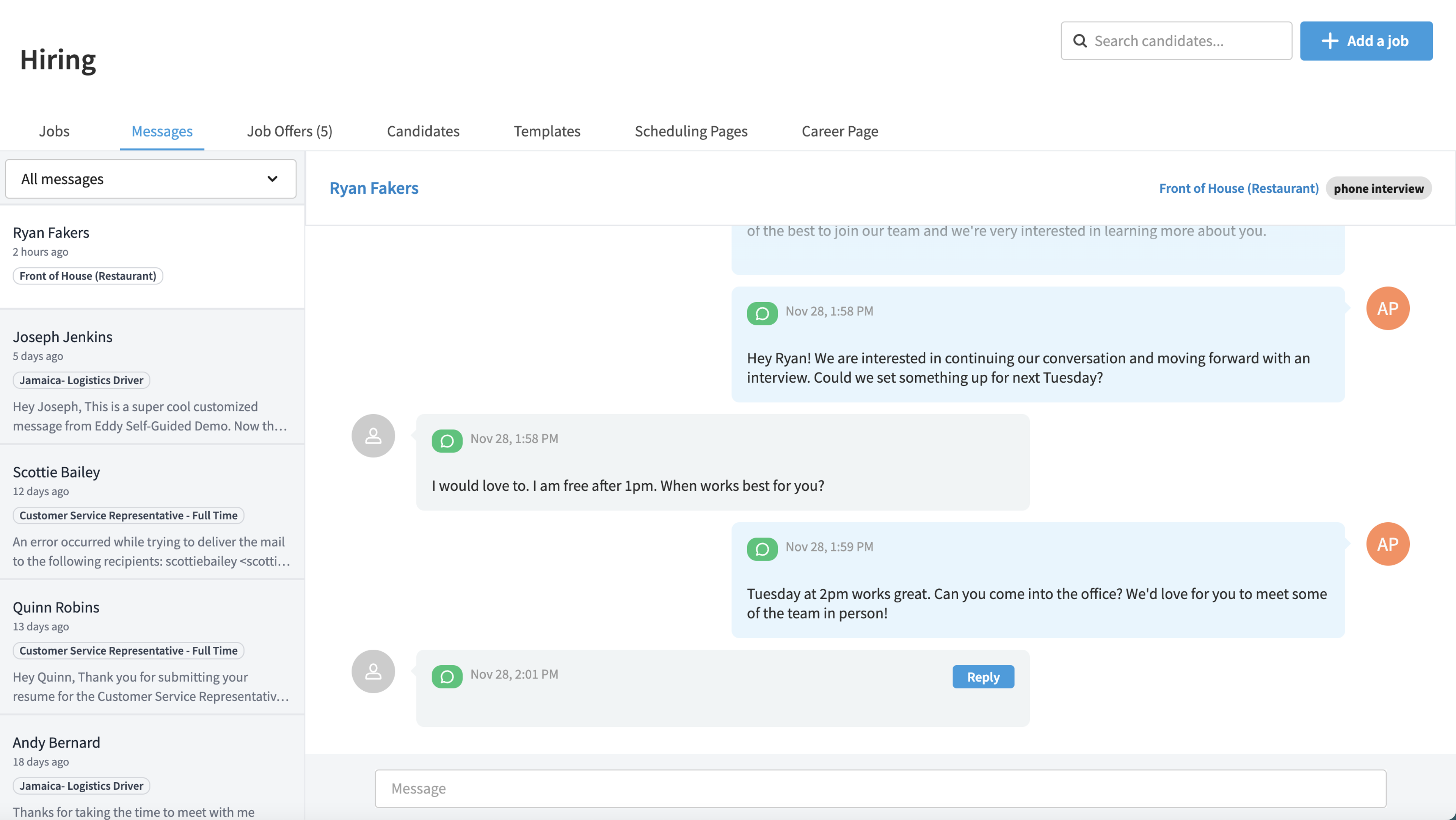Open the Job Offers (5) tab
The height and width of the screenshot is (820, 1456).
(x=289, y=130)
